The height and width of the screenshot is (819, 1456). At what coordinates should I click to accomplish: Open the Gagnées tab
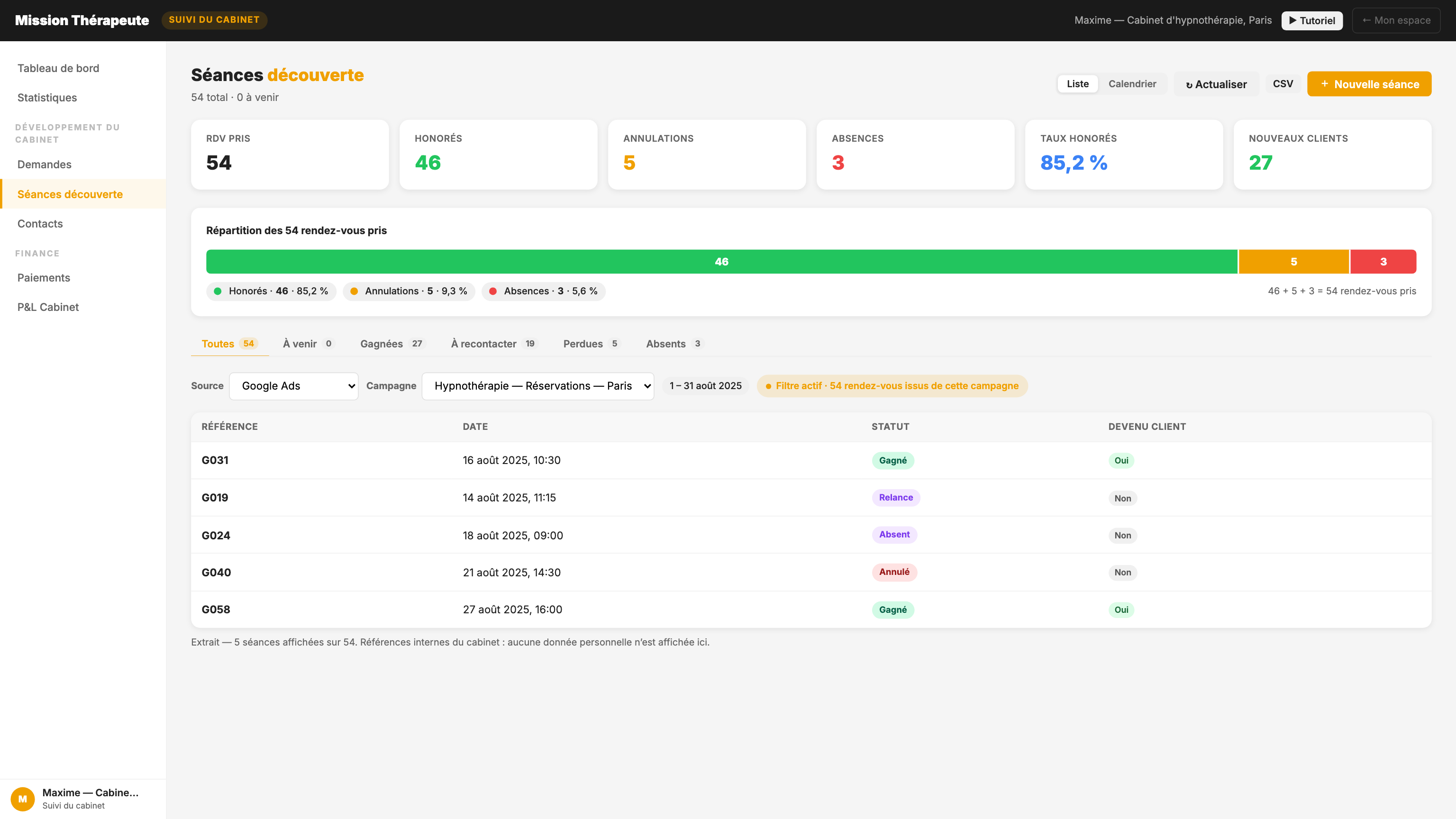point(392,344)
